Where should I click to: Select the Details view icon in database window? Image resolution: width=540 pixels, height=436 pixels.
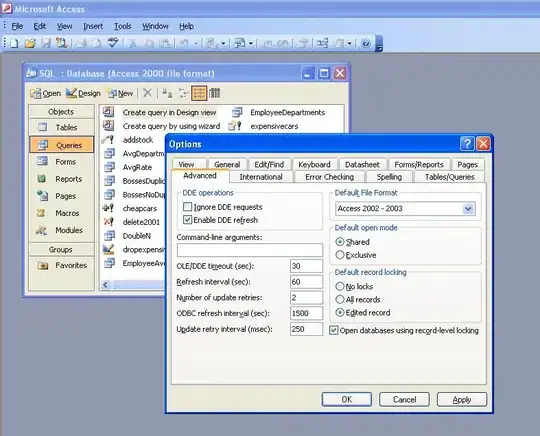tap(215, 93)
